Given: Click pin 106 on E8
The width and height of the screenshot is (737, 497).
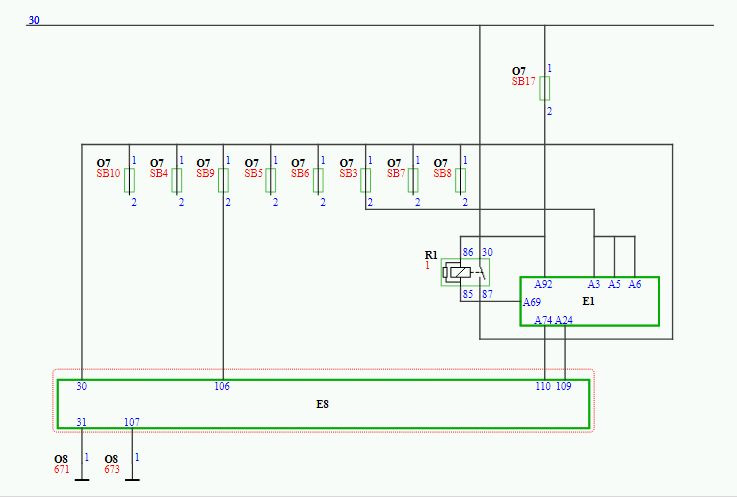Looking at the screenshot, I should click(222, 386).
